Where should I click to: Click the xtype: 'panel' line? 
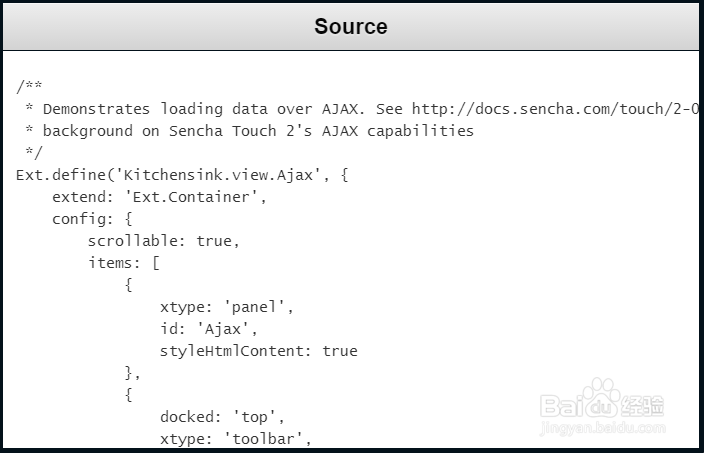pos(227,307)
